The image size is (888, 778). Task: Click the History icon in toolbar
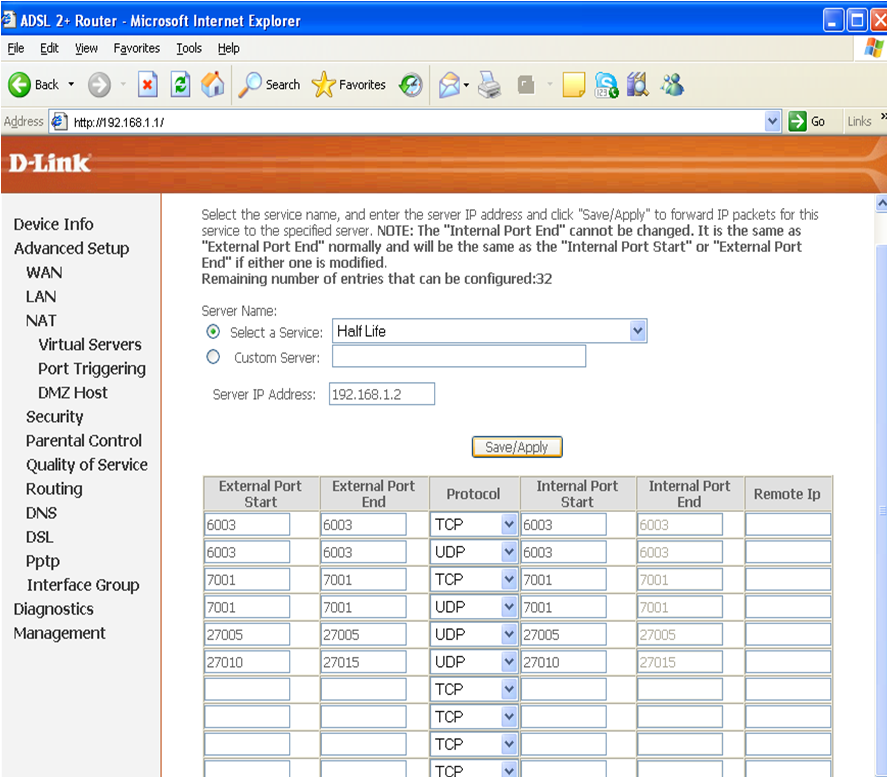411,85
